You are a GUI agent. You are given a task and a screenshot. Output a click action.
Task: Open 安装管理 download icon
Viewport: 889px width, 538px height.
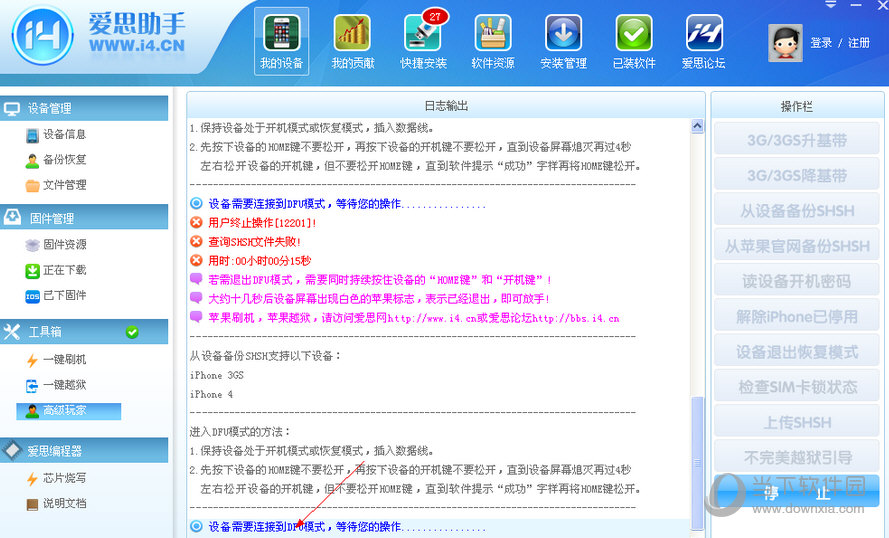[563, 41]
